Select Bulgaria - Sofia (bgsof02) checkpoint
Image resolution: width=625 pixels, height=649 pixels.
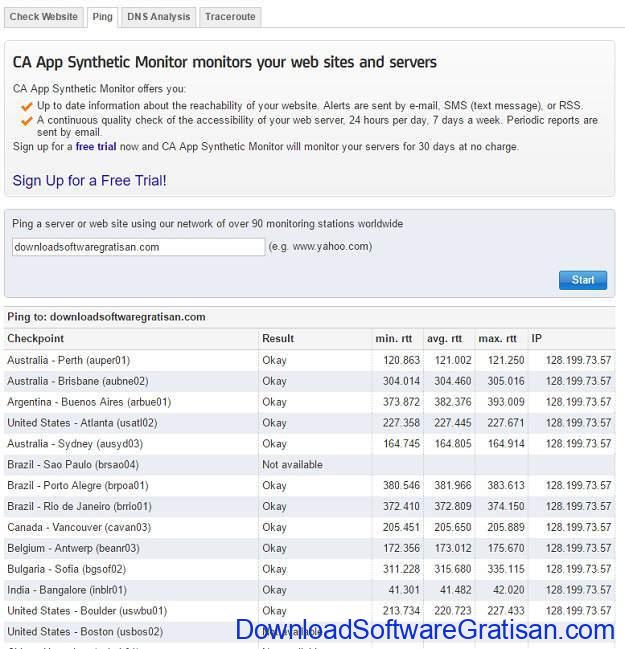click(66, 569)
